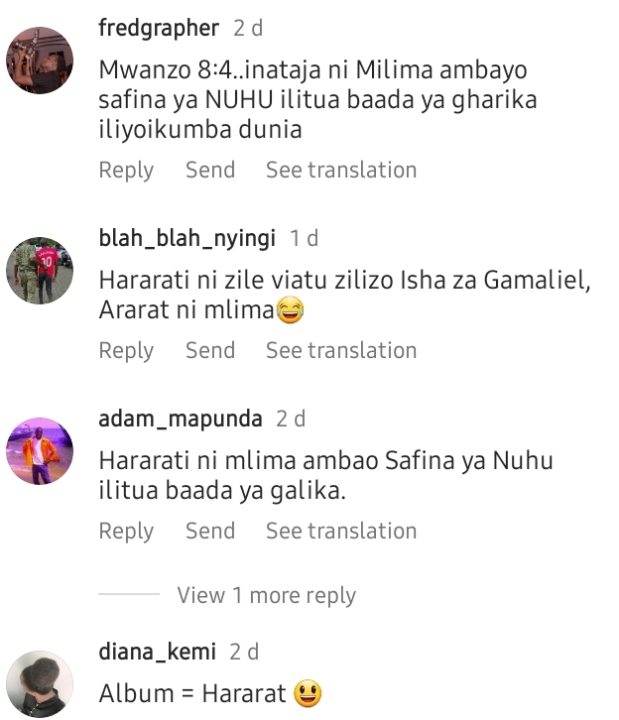Open fredgrapher's profile picture
Screen dimensions: 619x720
[39, 60]
